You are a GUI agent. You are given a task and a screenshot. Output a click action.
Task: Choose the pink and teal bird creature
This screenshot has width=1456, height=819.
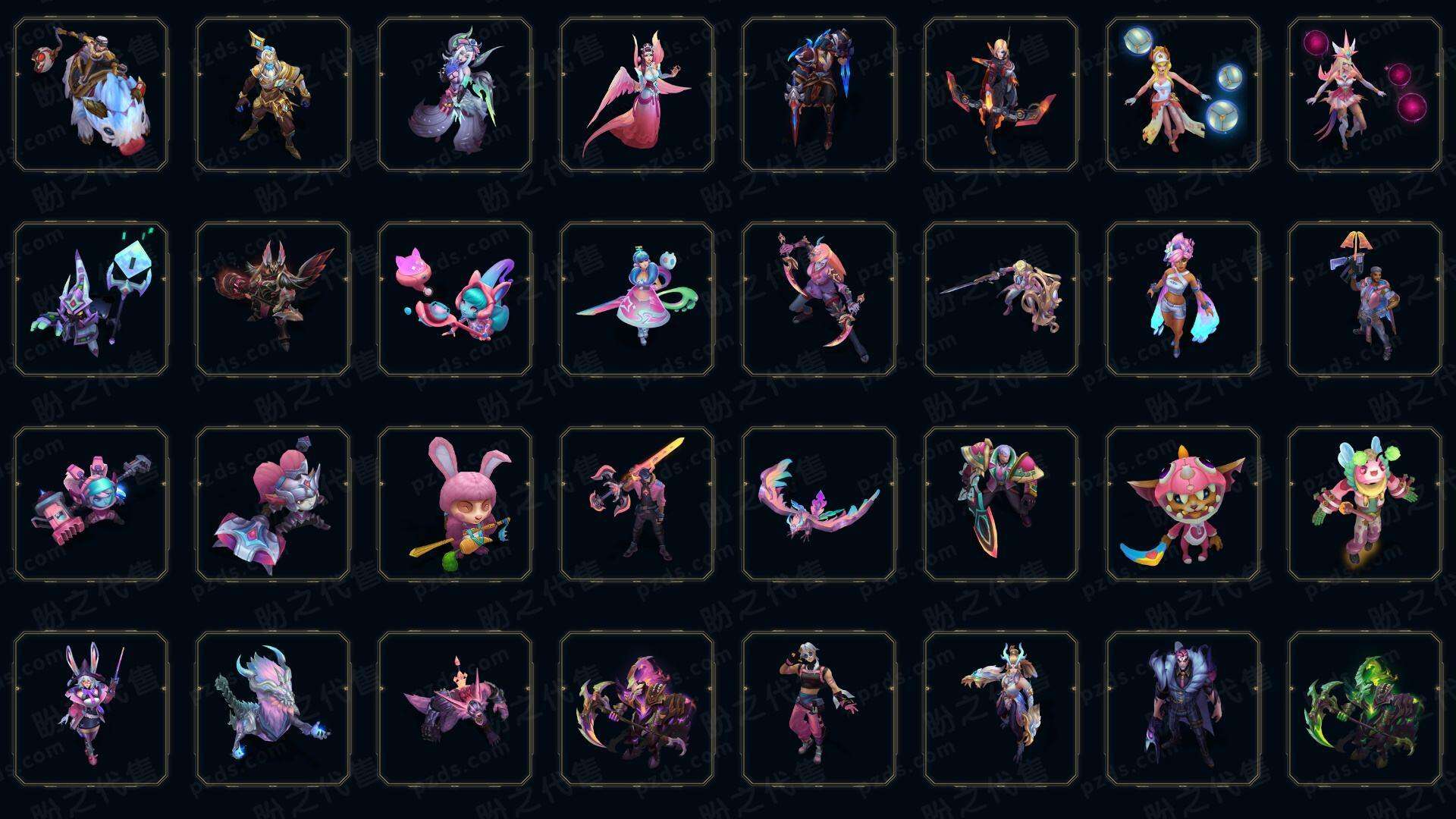tap(819, 504)
